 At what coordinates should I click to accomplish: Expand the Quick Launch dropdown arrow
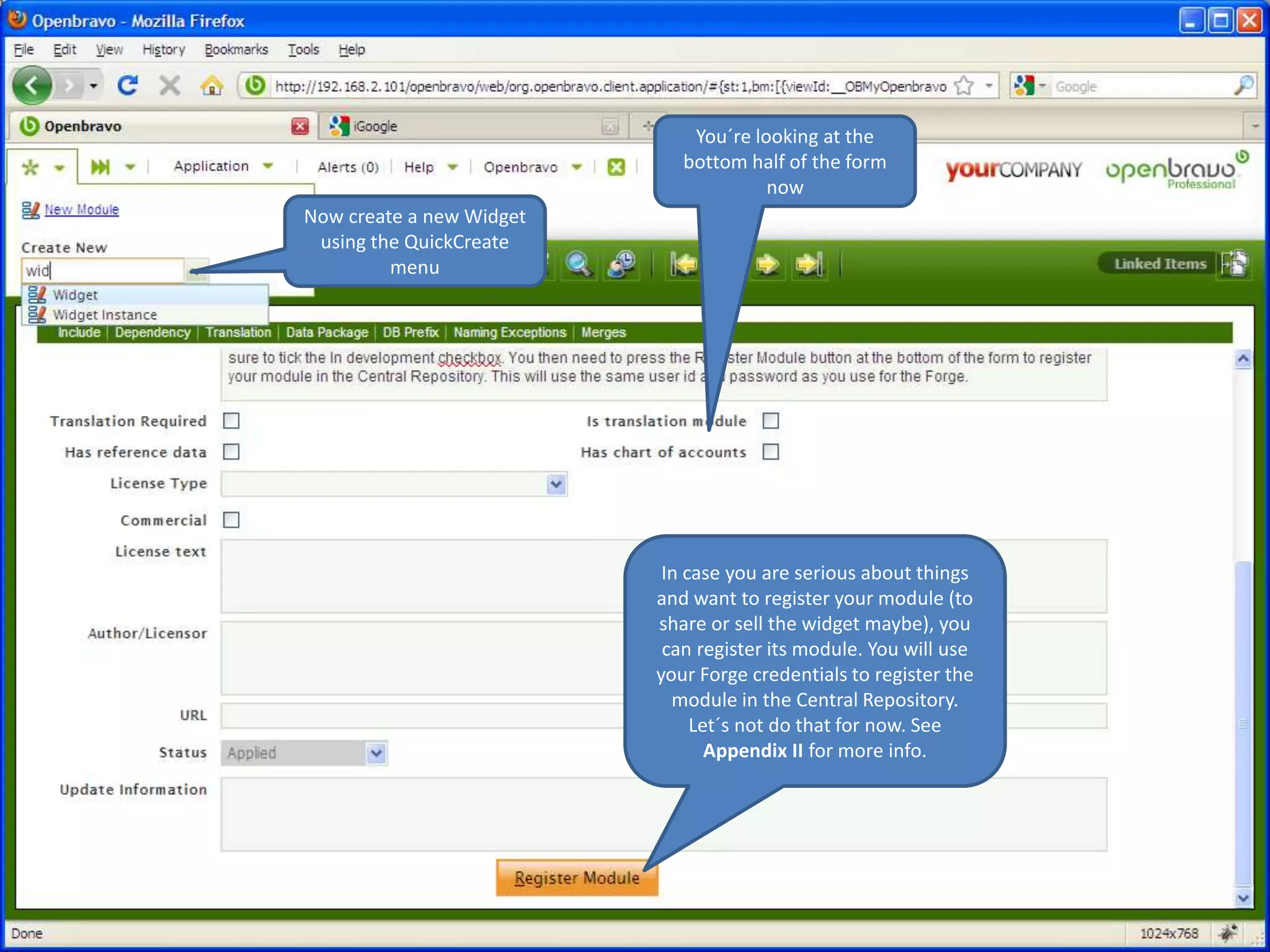click(130, 167)
